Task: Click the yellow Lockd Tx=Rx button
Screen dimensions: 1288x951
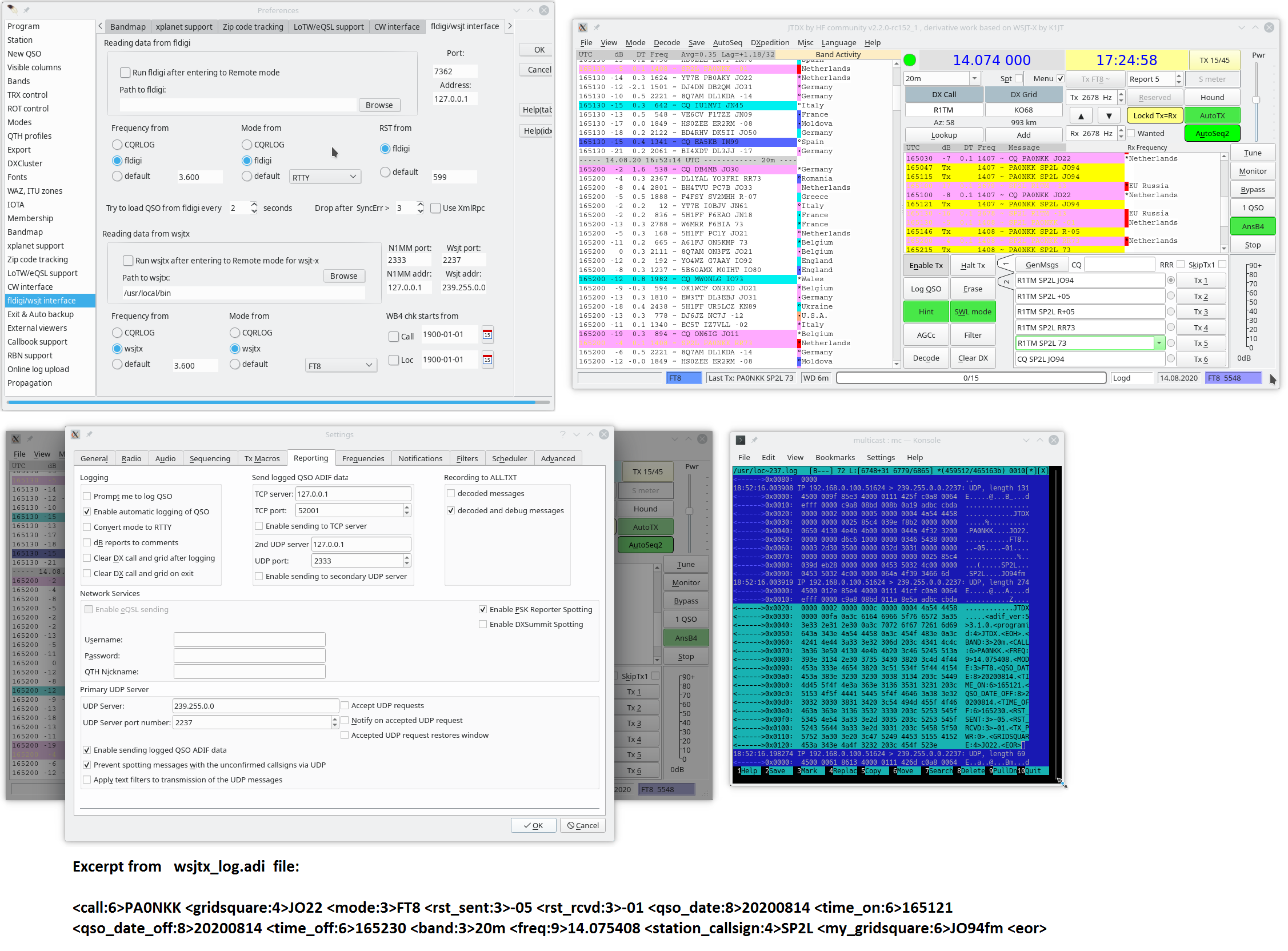Action: [x=1154, y=115]
